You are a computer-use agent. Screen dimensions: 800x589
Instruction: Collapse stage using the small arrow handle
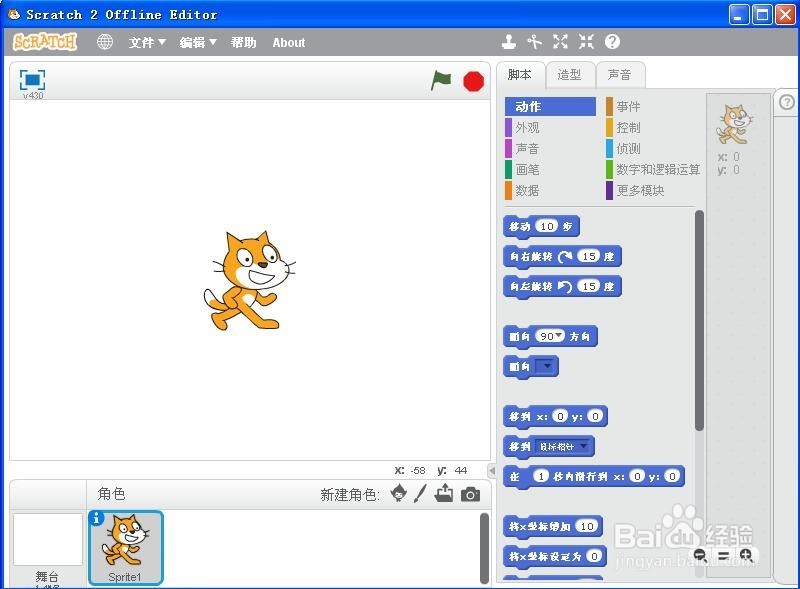point(492,470)
